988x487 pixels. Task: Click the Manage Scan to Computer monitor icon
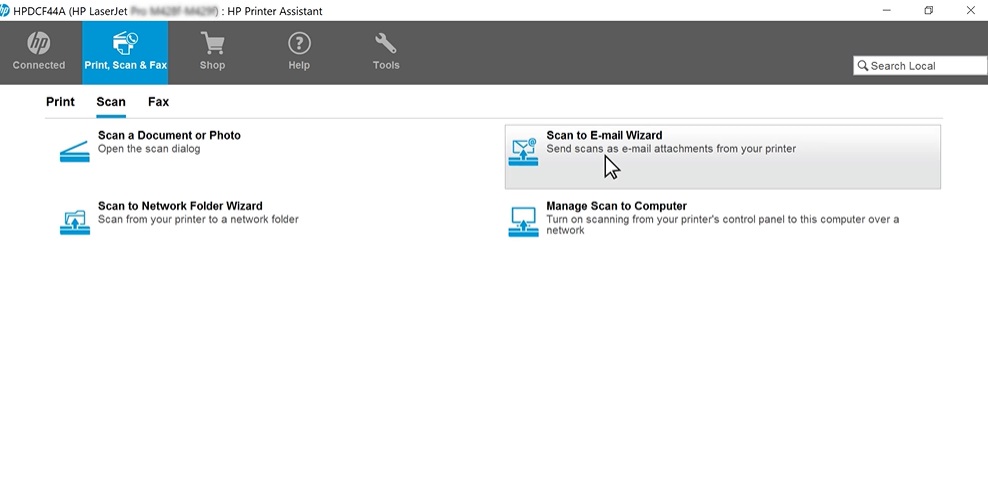[523, 221]
